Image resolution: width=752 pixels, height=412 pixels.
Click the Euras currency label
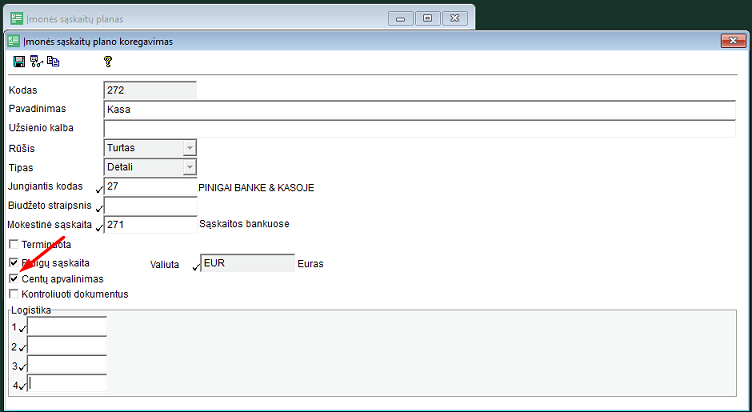pyautogui.click(x=310, y=264)
